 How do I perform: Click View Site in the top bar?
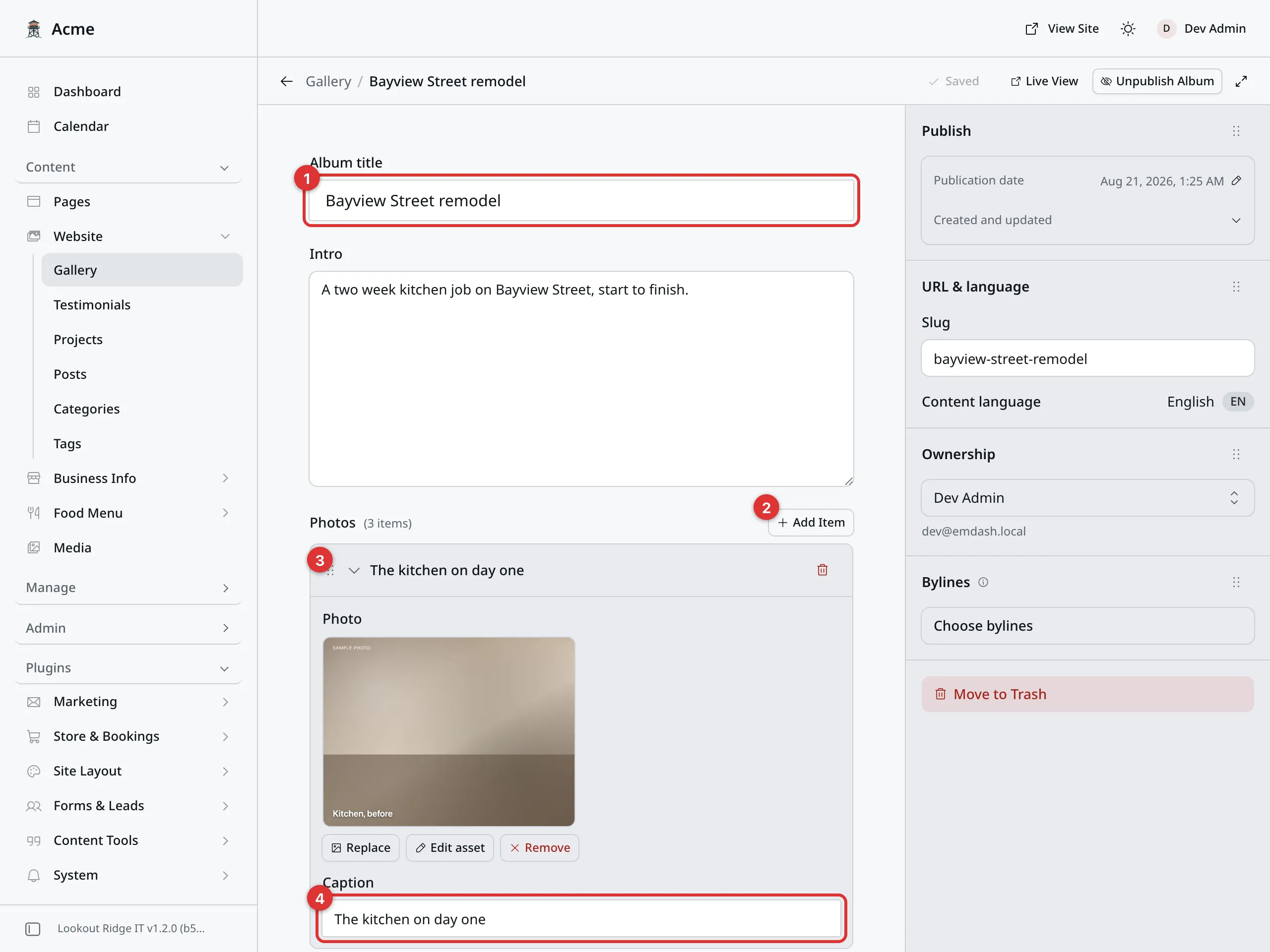[x=1062, y=29]
